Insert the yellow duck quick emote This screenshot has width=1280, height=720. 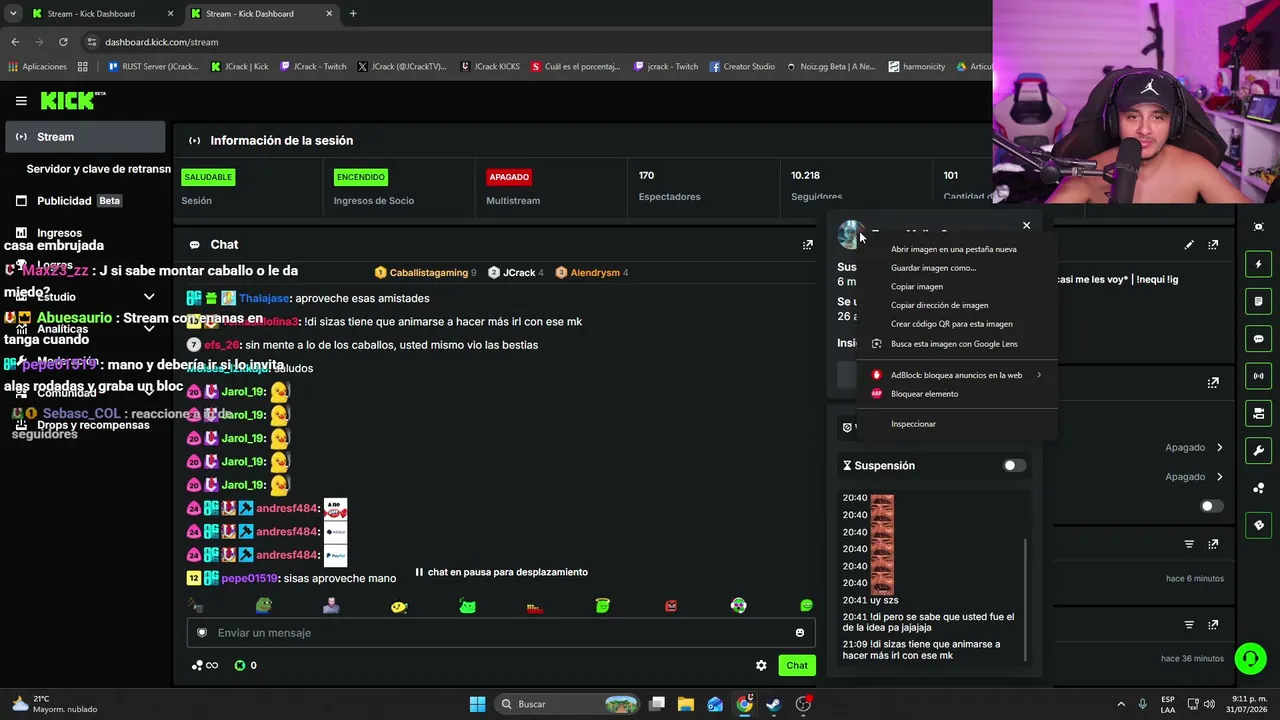tap(399, 606)
